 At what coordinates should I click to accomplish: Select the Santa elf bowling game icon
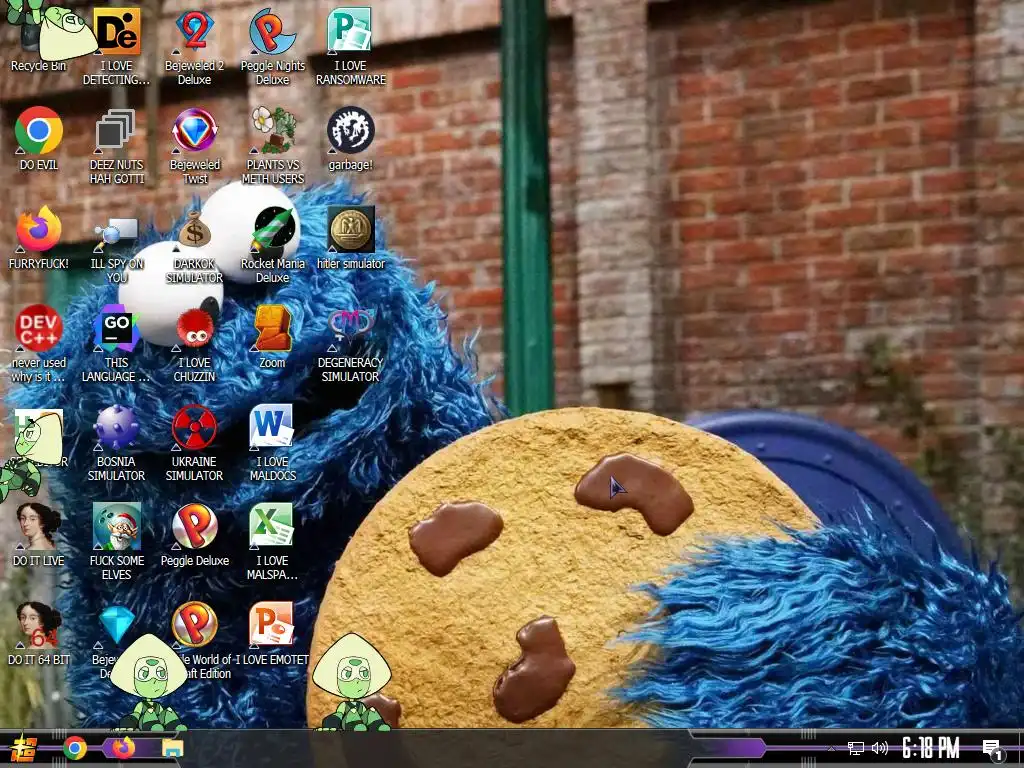[117, 542]
